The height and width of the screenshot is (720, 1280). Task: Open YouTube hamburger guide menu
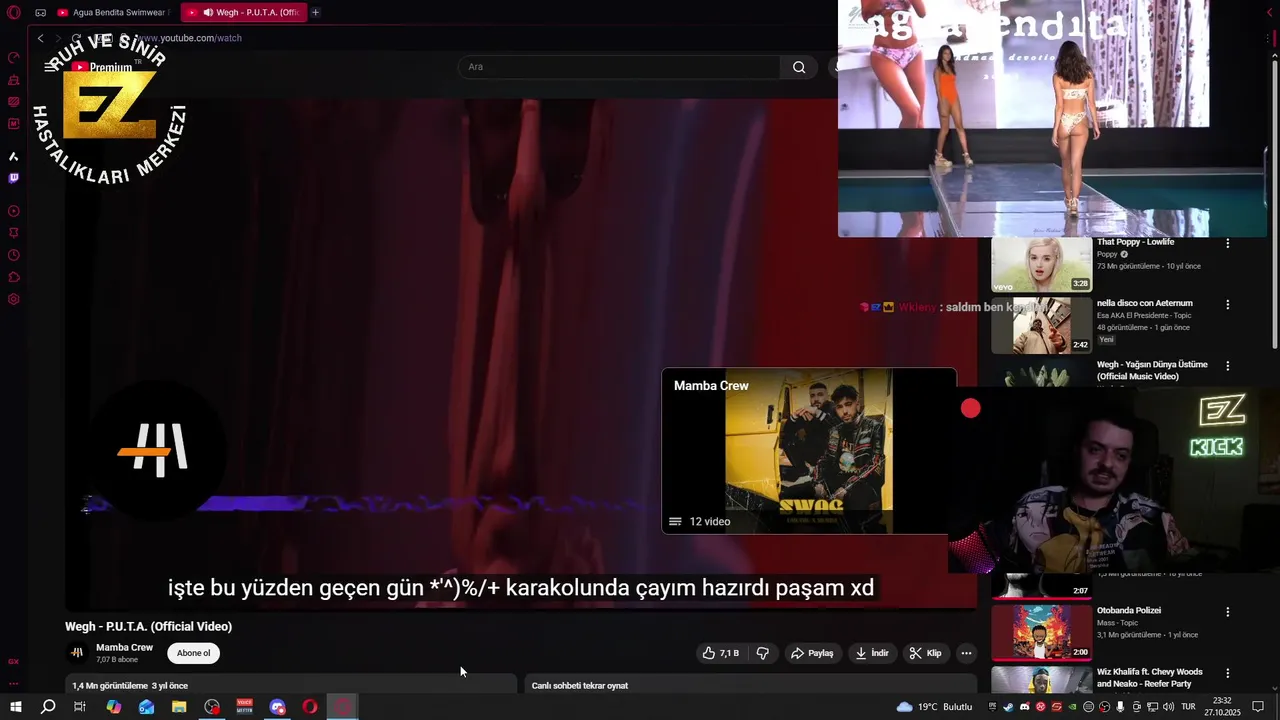50,67
